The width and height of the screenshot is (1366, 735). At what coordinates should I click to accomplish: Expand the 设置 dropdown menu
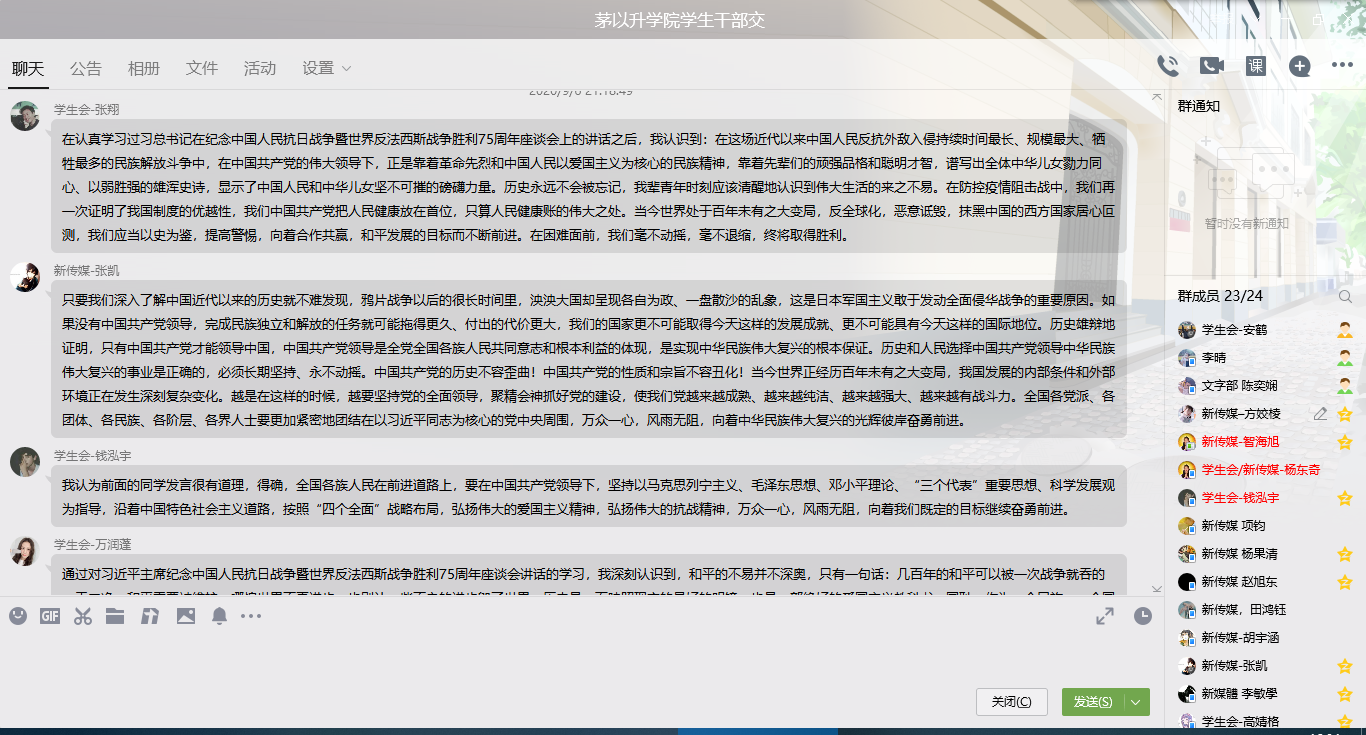coord(327,68)
